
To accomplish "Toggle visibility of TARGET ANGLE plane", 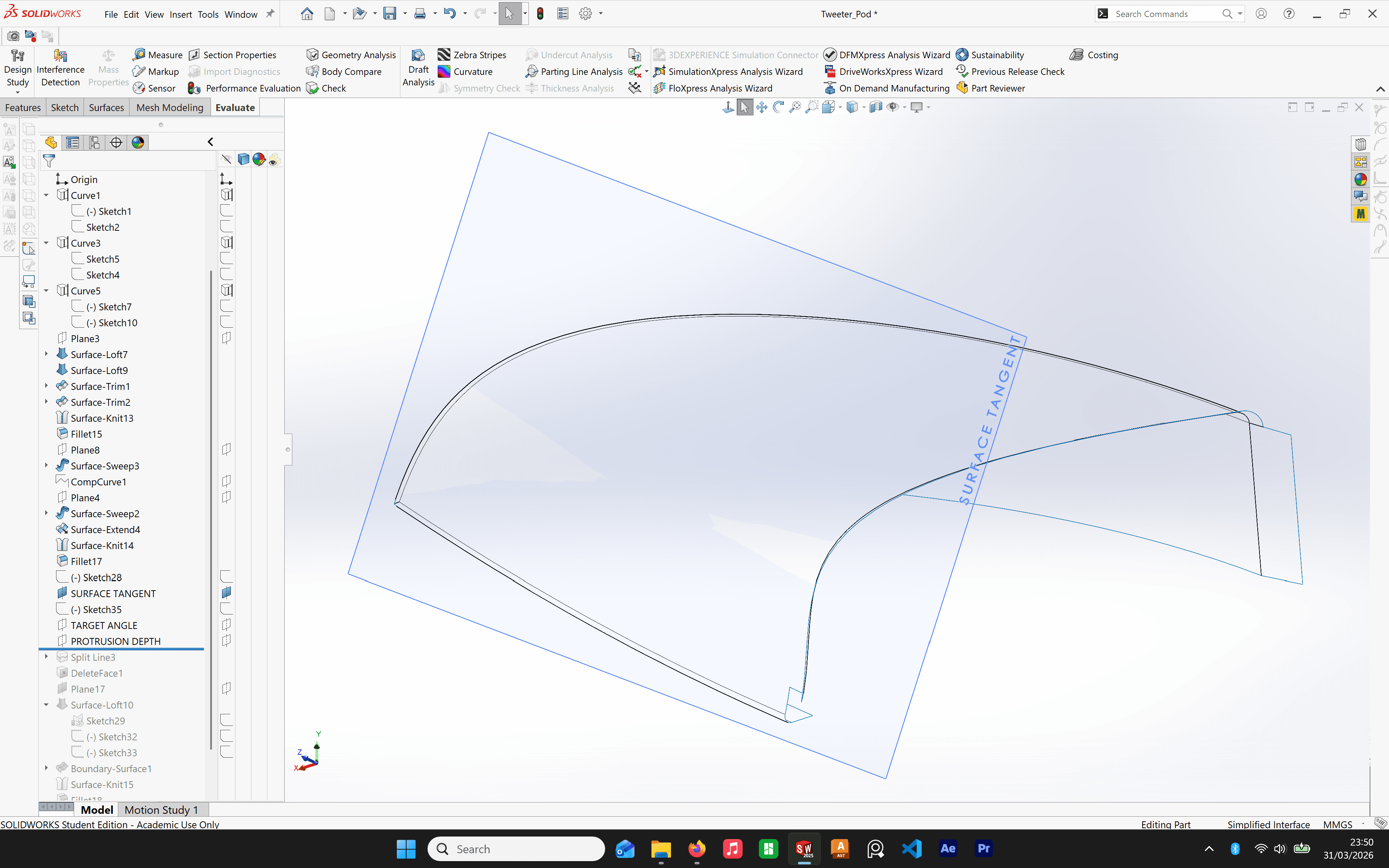I will coord(227,625).
